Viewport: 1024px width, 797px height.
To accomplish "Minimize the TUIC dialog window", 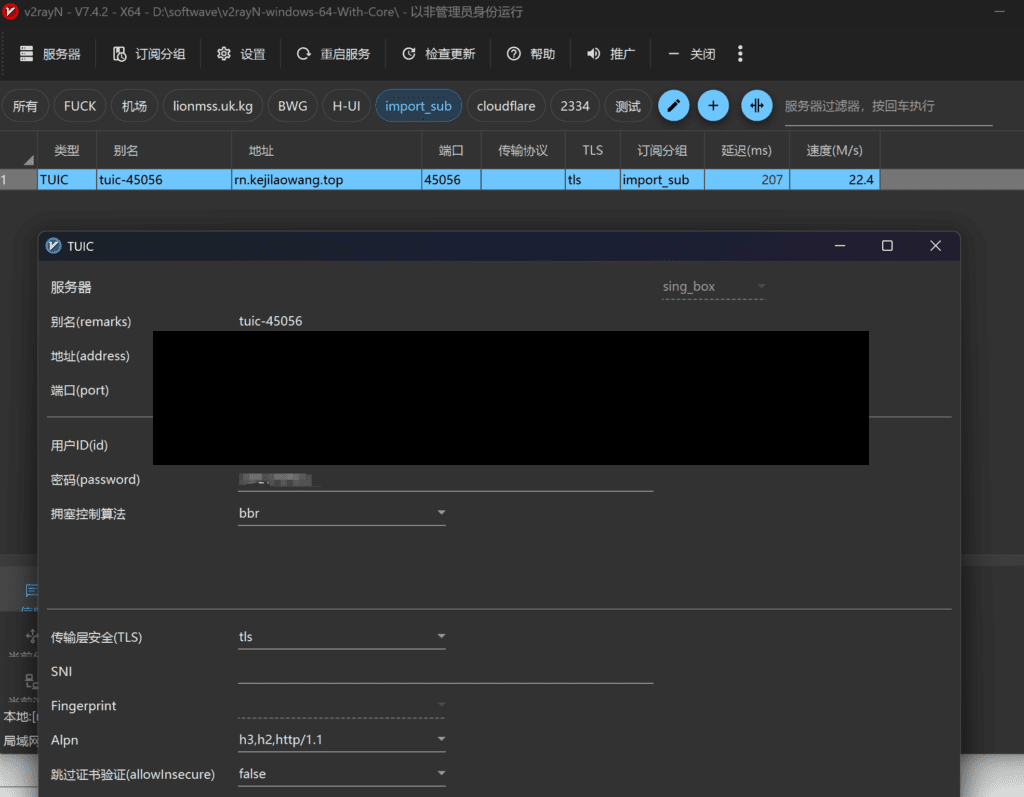I will [840, 246].
